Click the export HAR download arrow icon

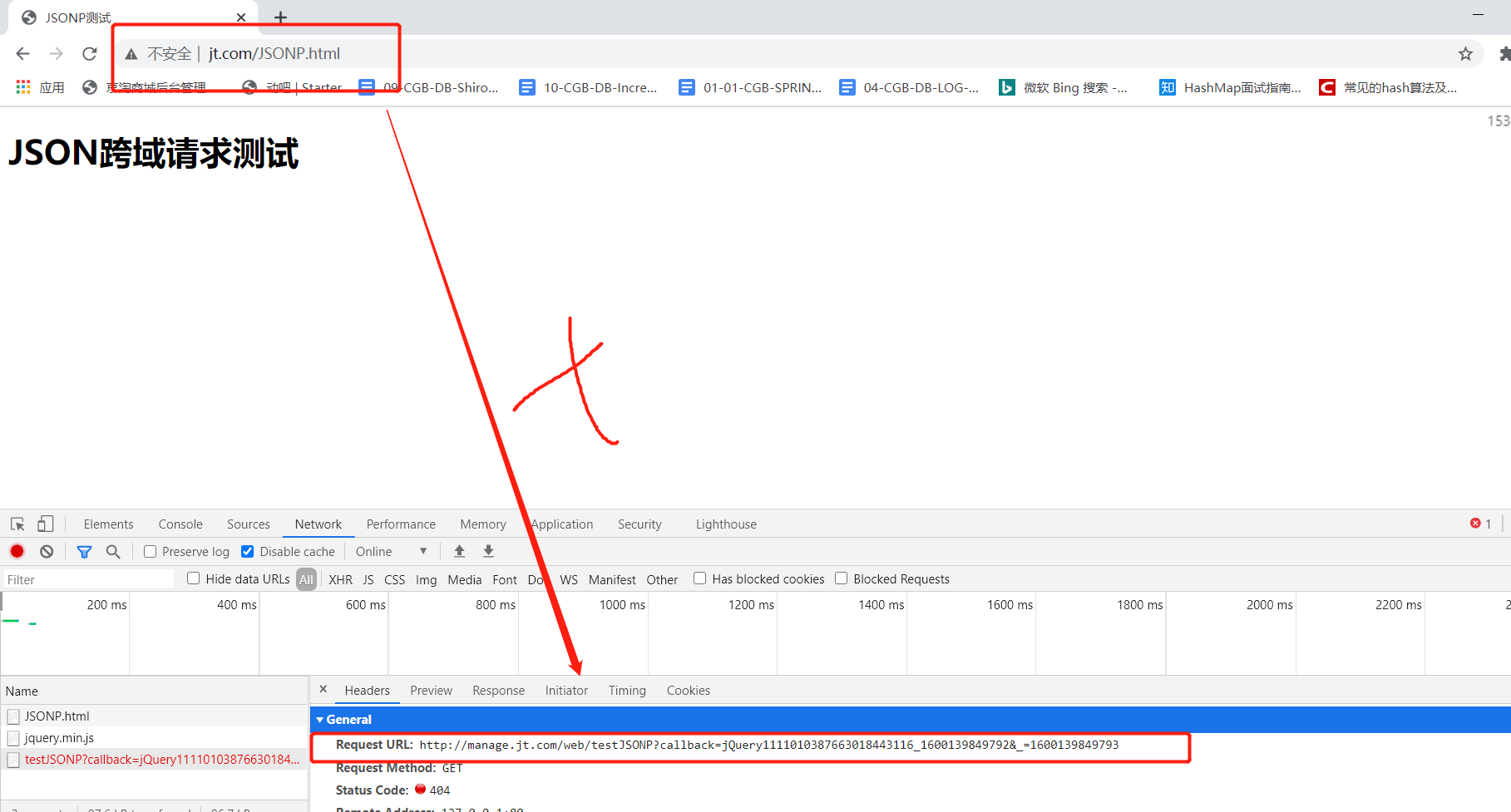(x=488, y=551)
